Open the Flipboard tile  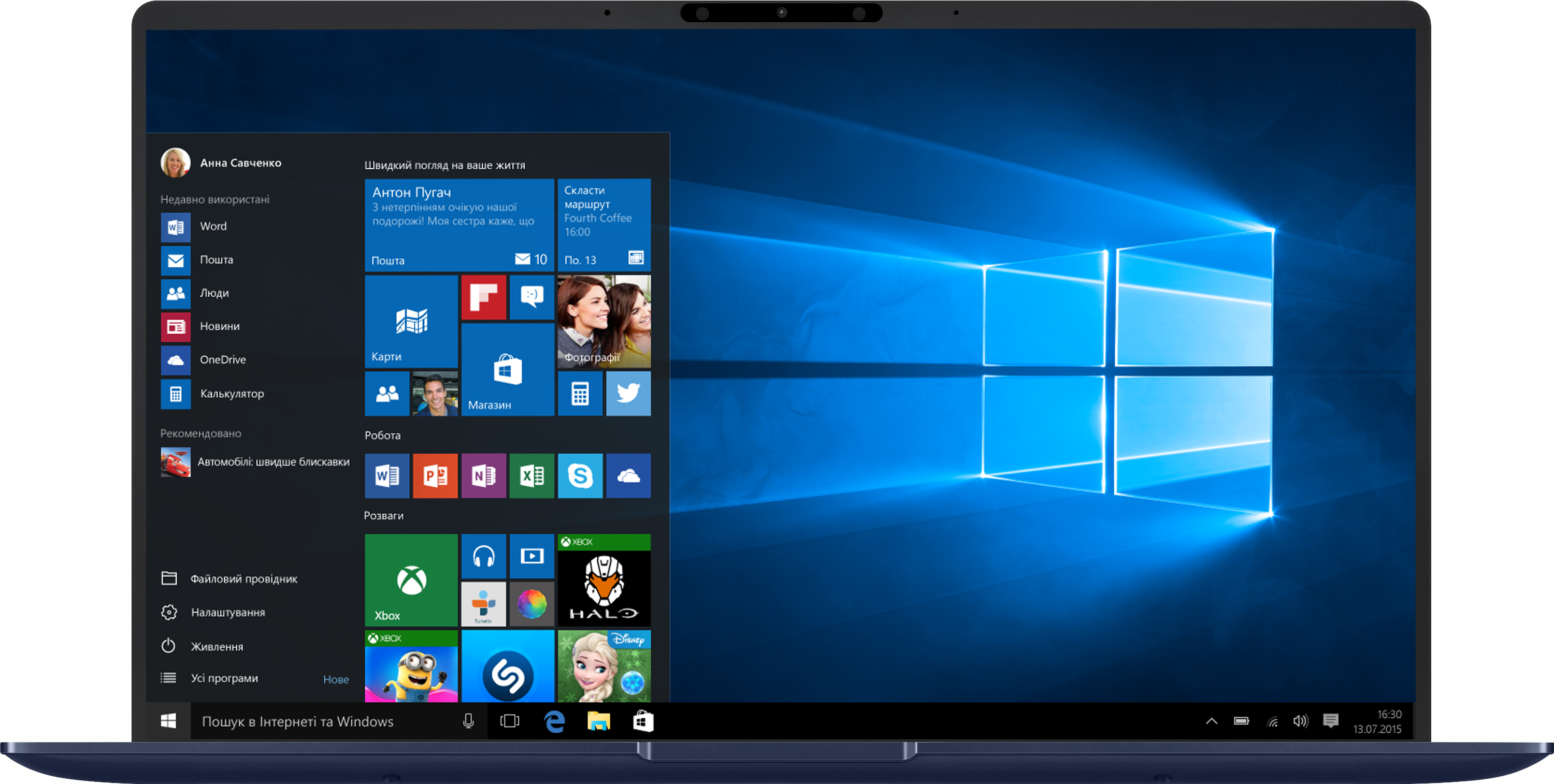[x=483, y=297]
